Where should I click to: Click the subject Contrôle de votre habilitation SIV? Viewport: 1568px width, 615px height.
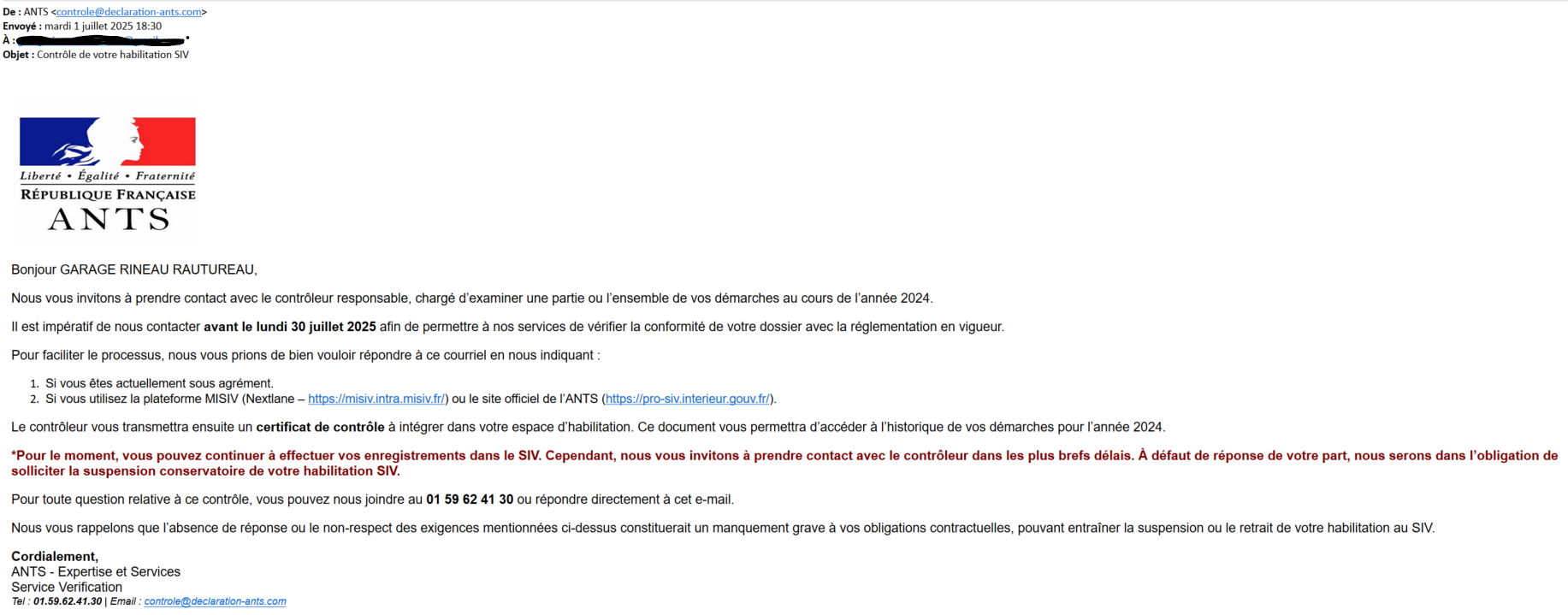point(113,55)
